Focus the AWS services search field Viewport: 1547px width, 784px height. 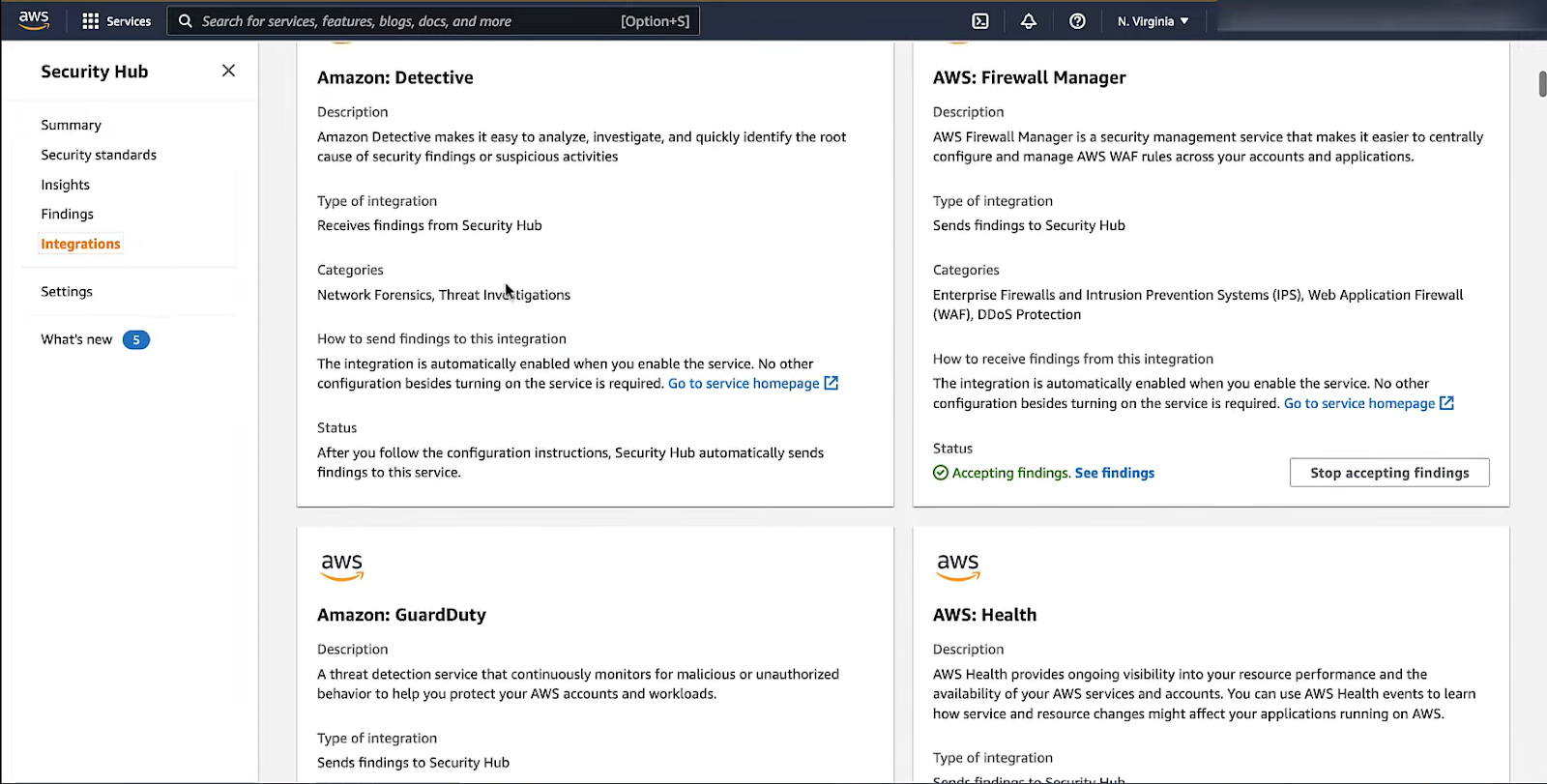[433, 21]
